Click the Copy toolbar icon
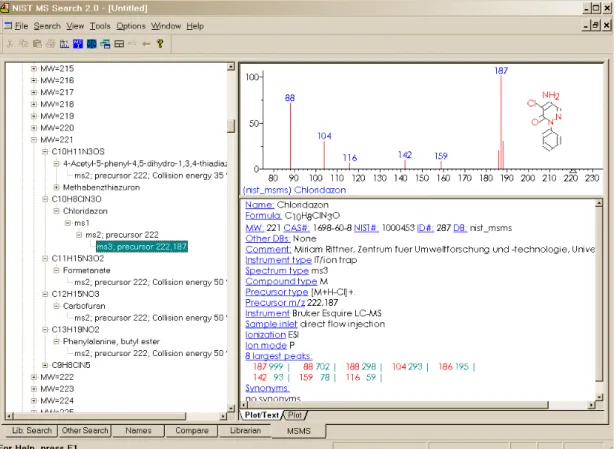Viewport: 616px width, 449px height. pyautogui.click(x=24, y=44)
